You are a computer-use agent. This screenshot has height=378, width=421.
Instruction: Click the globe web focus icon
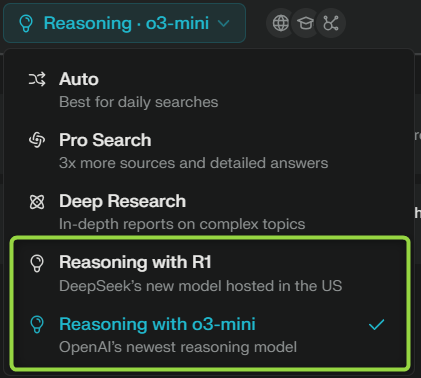(x=281, y=23)
